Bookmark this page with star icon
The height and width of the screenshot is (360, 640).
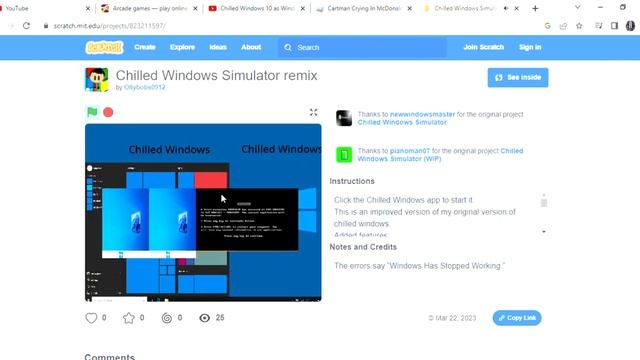pyautogui.click(x=579, y=26)
